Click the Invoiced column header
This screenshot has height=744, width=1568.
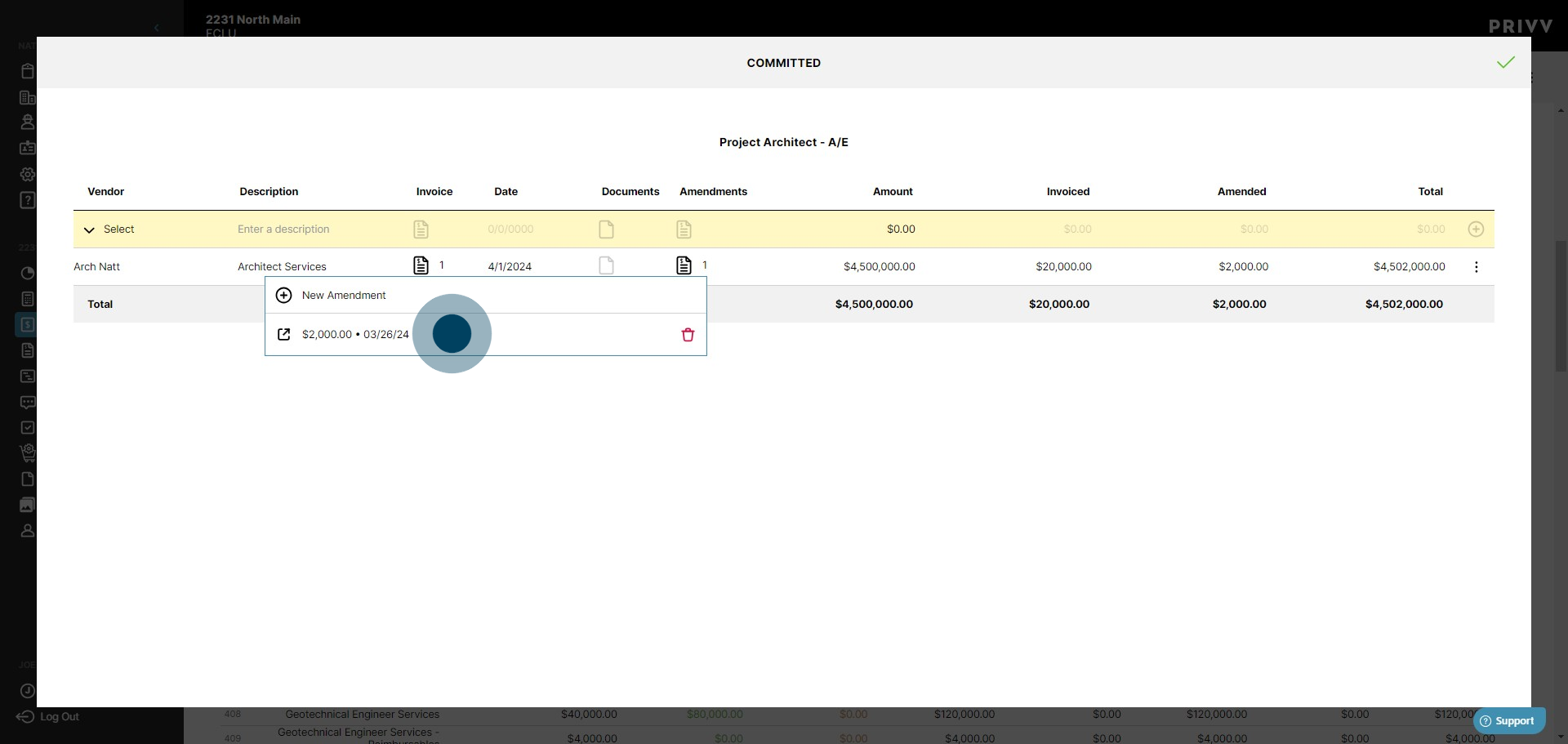(x=1068, y=192)
